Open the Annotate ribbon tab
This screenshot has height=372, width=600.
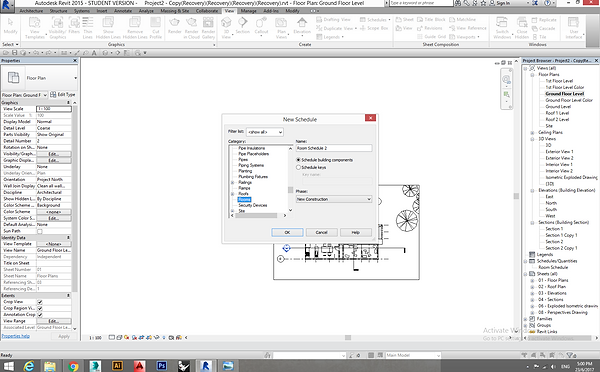pos(123,11)
